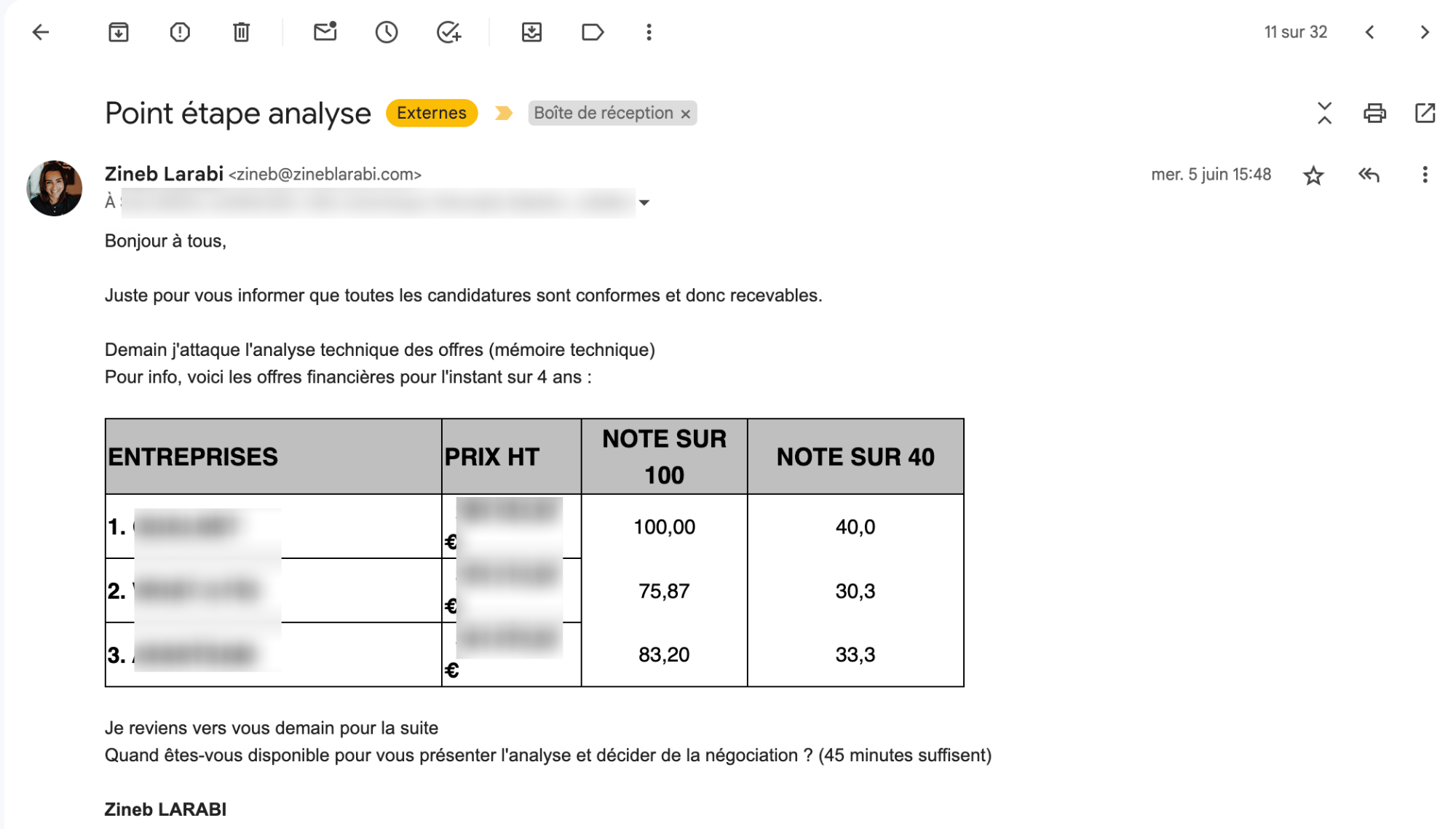Click the reply-all icon
Image resolution: width=1456 pixels, height=829 pixels.
1368,174
